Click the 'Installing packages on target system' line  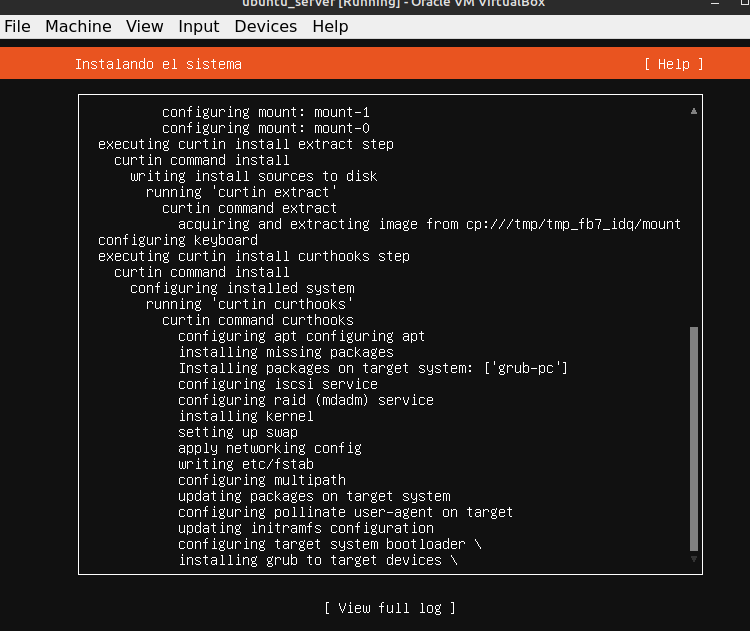coord(372,368)
